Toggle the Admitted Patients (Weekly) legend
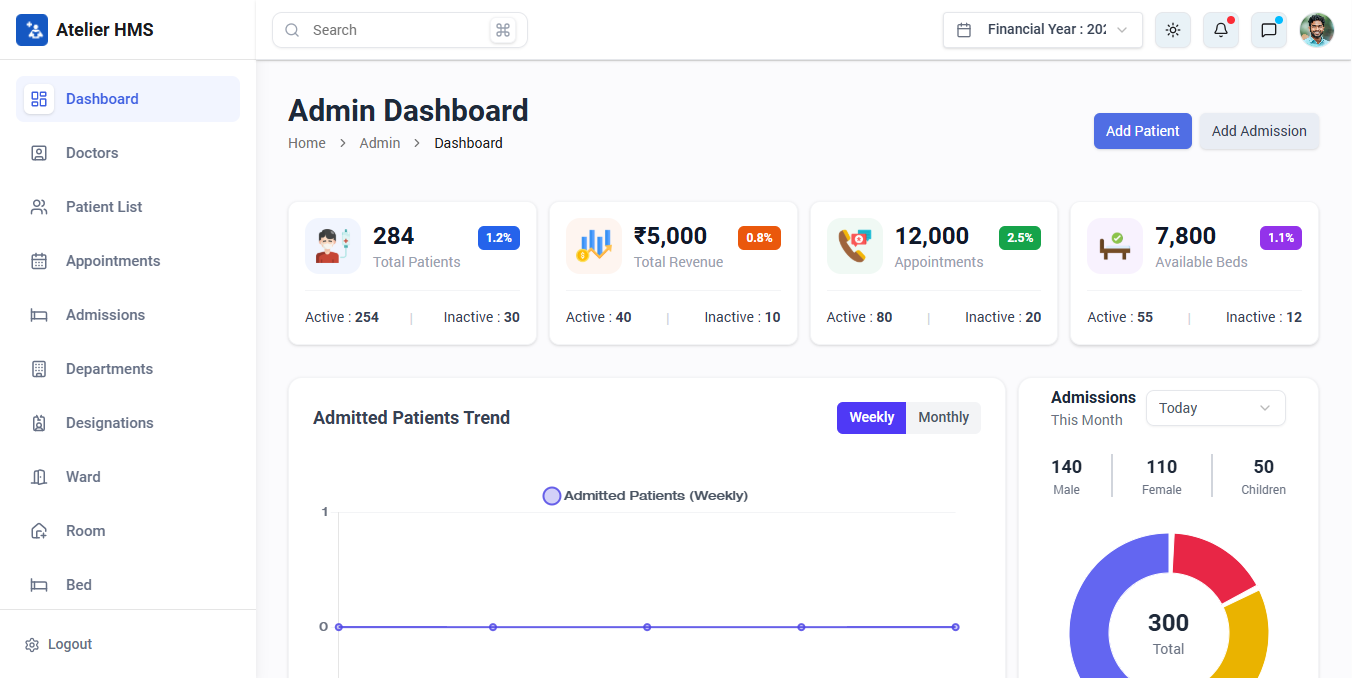1352x678 pixels. 645,496
